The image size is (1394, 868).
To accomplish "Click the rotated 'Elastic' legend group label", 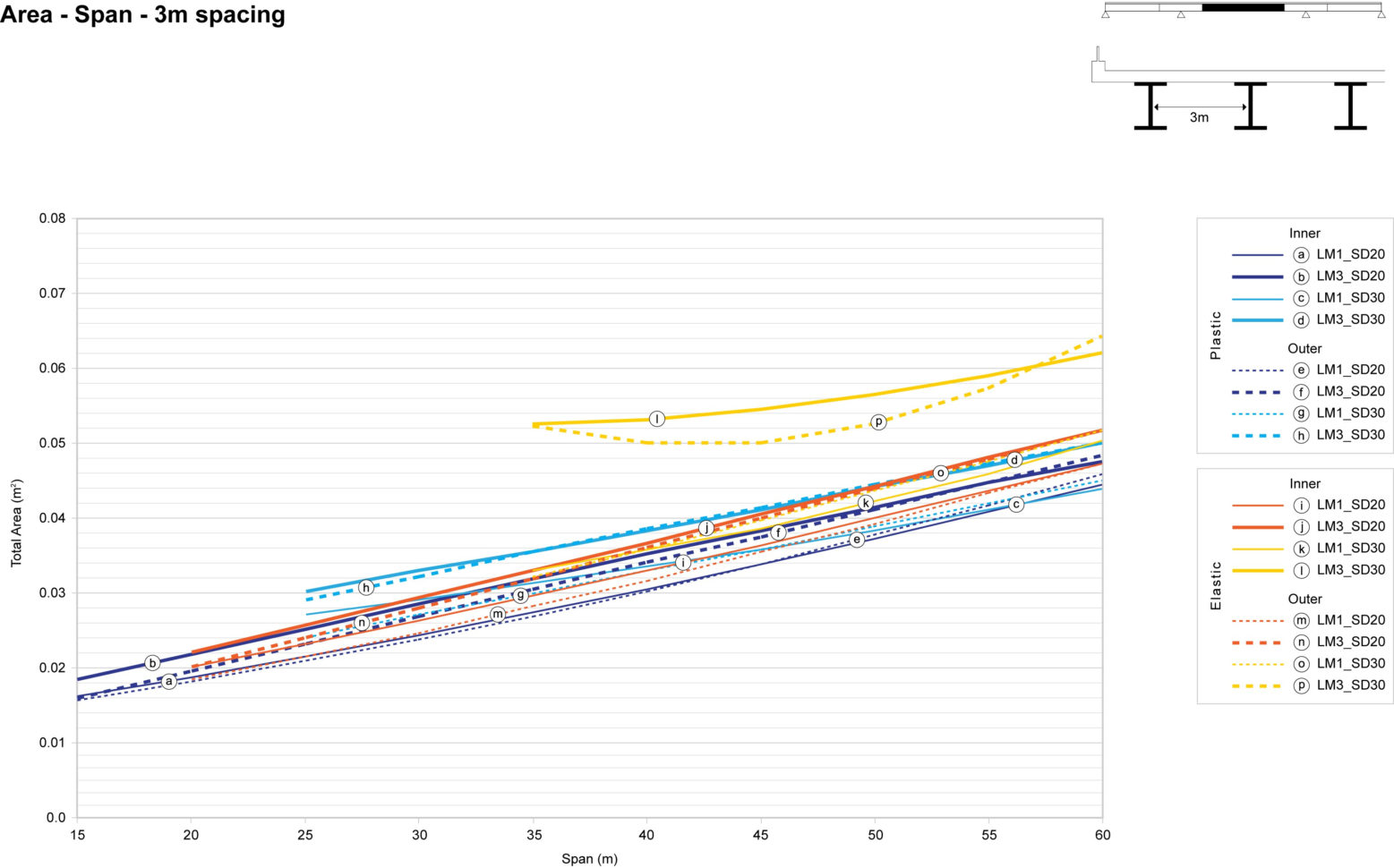I will (x=1215, y=586).
